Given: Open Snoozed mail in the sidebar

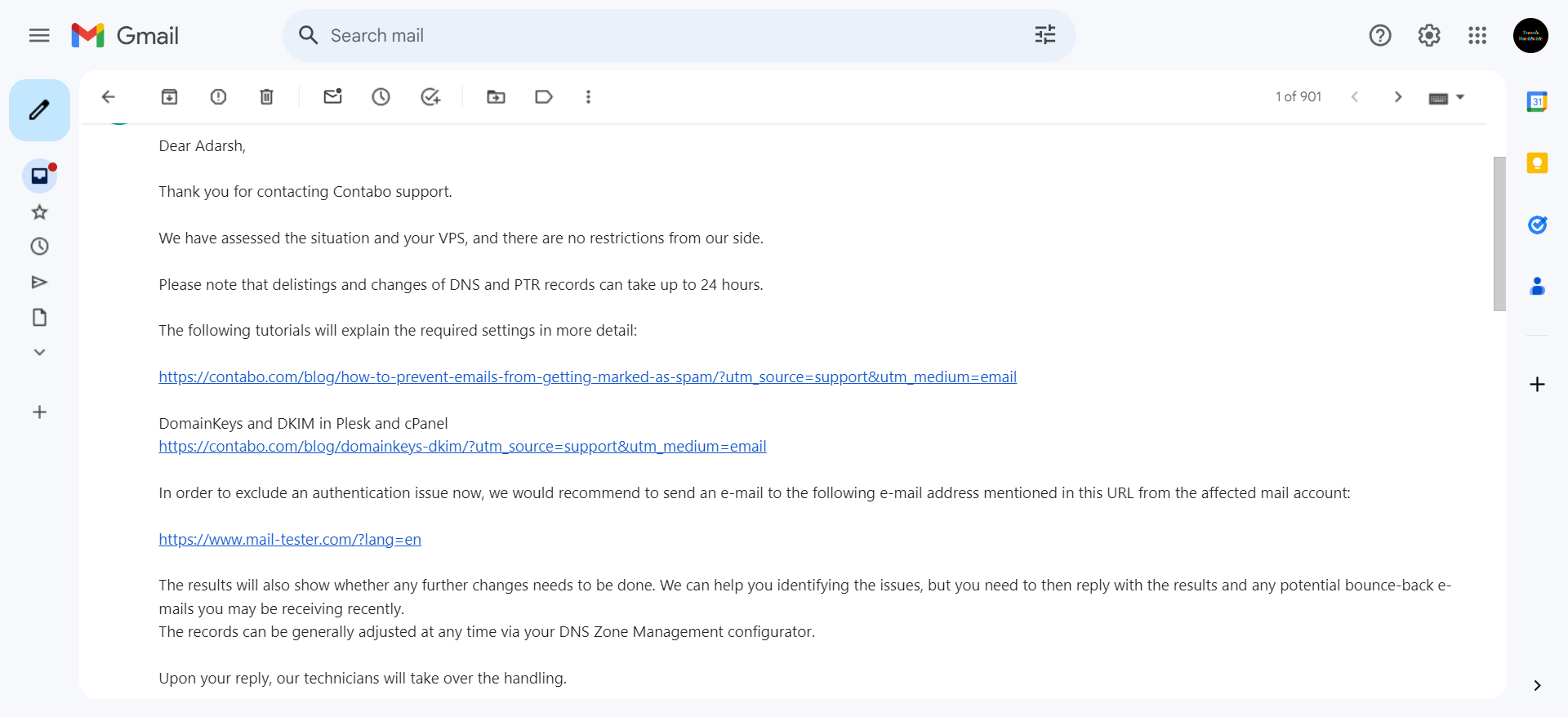Looking at the screenshot, I should (39, 247).
